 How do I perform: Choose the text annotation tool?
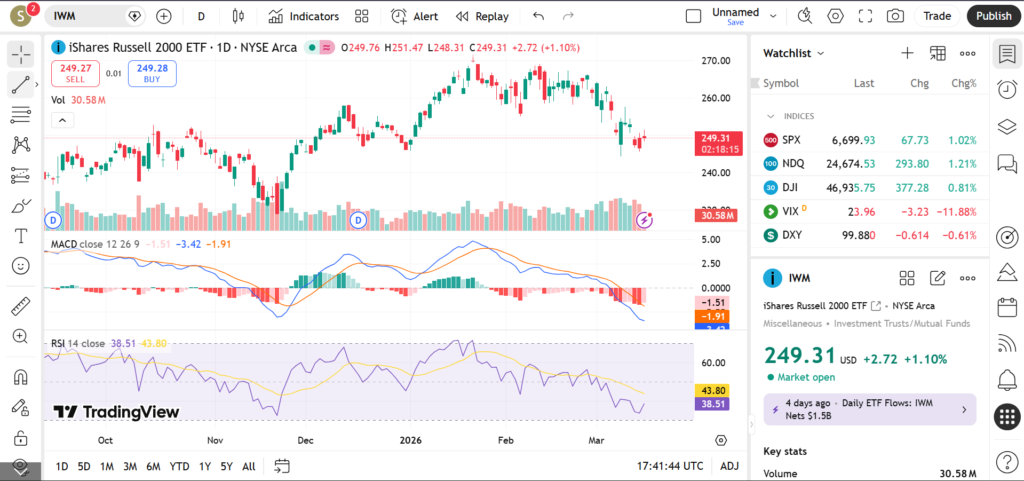[20, 236]
